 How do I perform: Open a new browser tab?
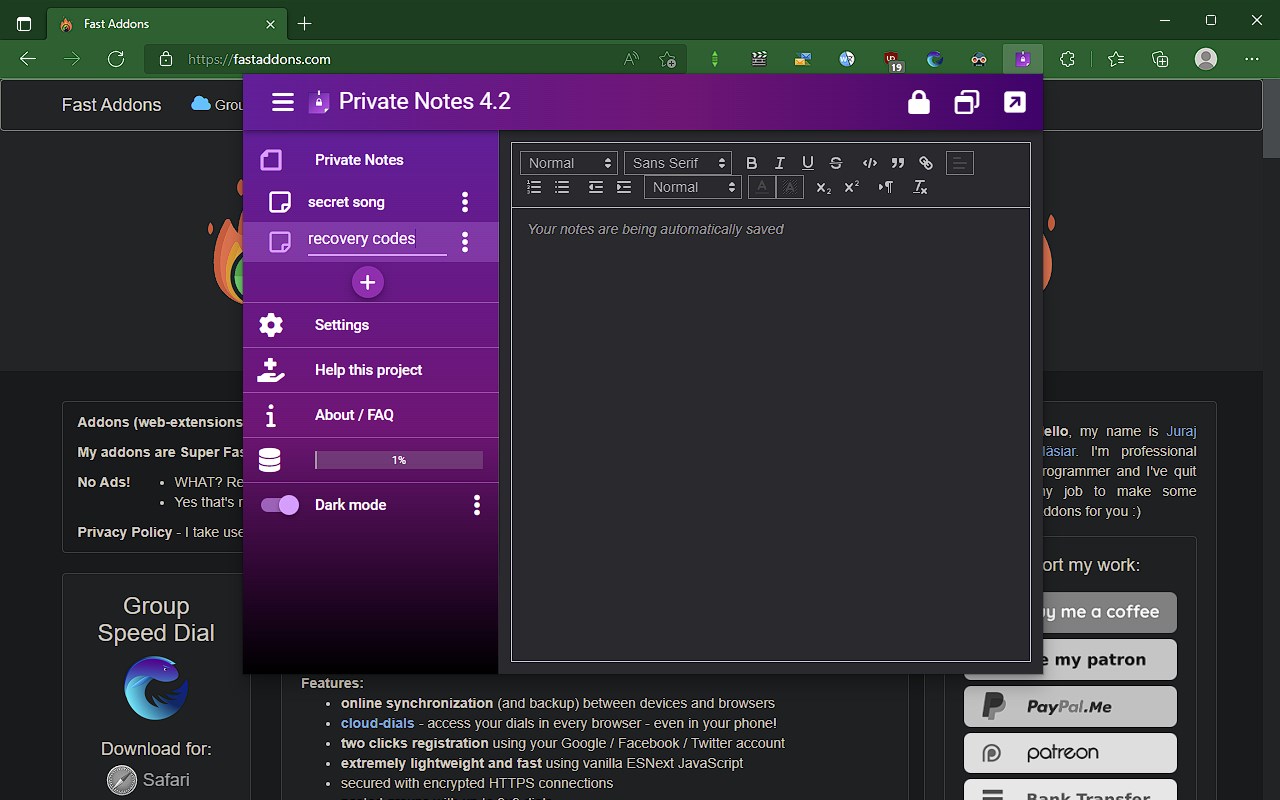pos(305,24)
